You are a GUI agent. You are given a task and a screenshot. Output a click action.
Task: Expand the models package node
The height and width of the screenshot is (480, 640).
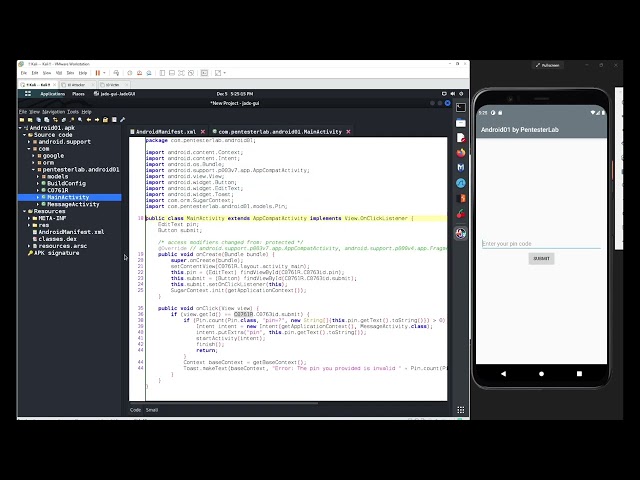pyautogui.click(x=38, y=176)
